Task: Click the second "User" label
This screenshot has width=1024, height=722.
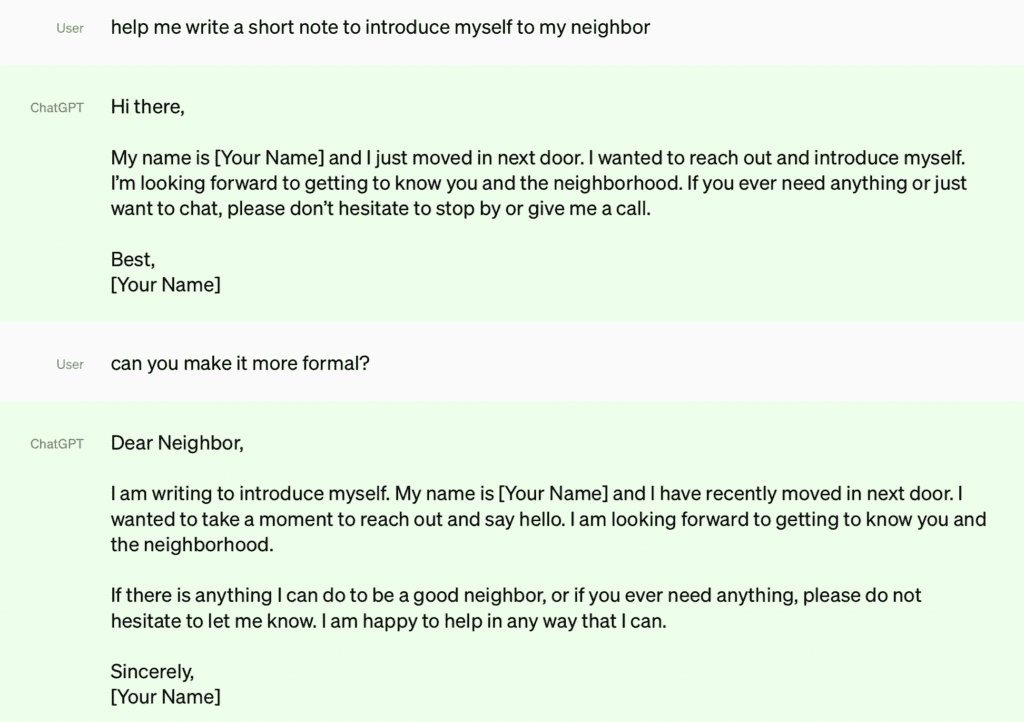Action: tap(69, 364)
